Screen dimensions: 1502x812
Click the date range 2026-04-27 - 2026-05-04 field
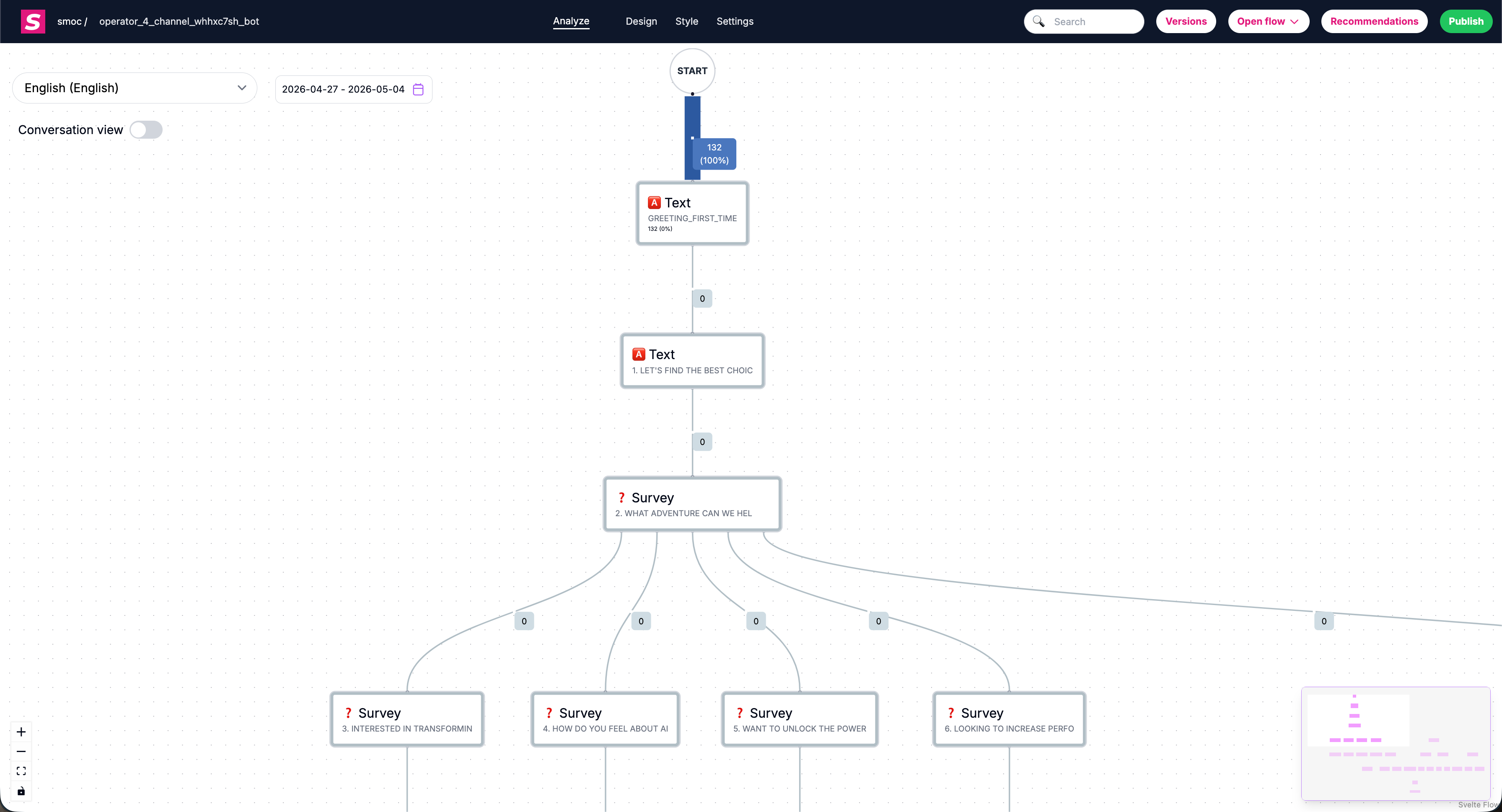[353, 89]
